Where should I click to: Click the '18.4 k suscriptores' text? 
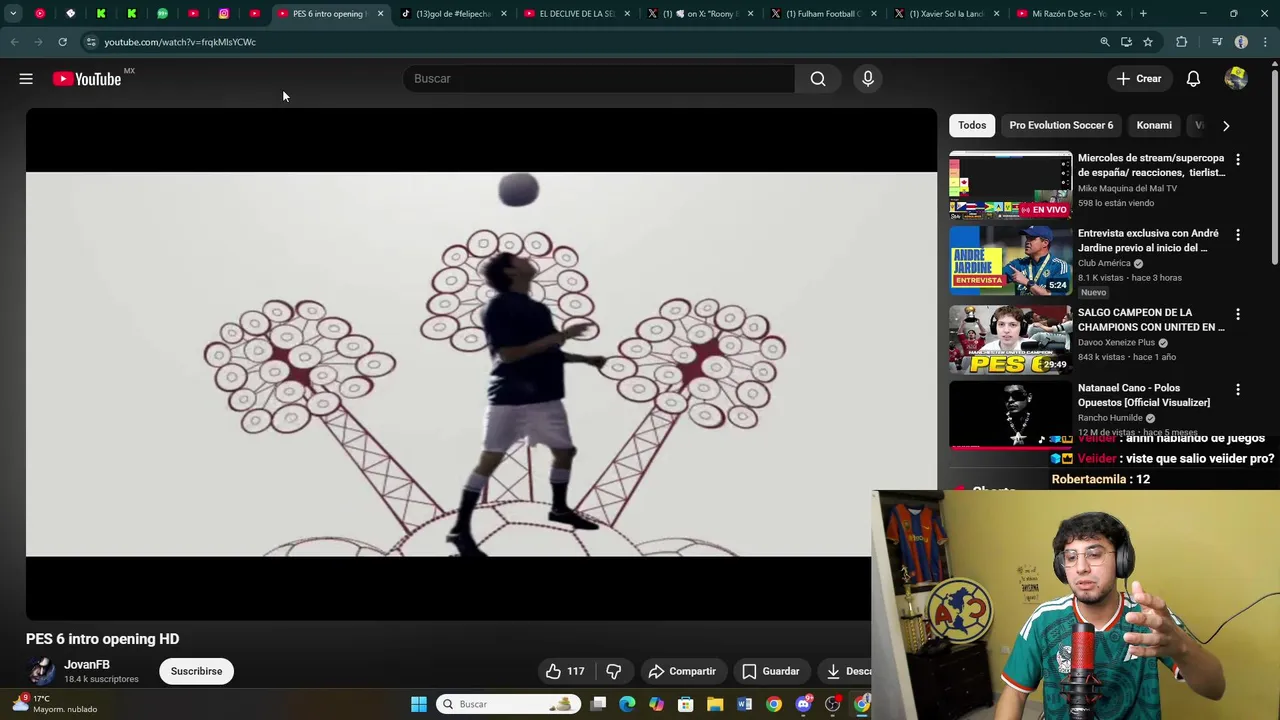101,680
